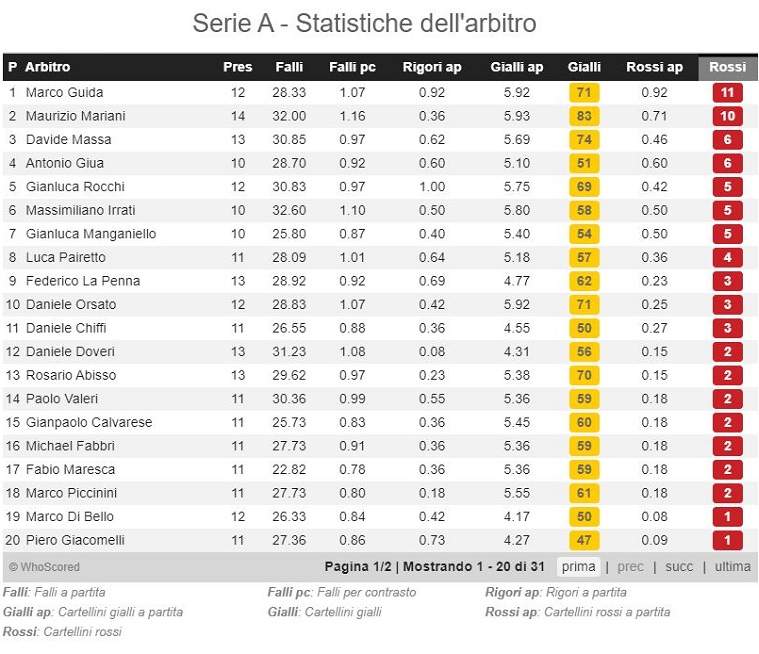Go to next page with succ
This screenshot has width=759, height=654.
pyautogui.click(x=679, y=566)
